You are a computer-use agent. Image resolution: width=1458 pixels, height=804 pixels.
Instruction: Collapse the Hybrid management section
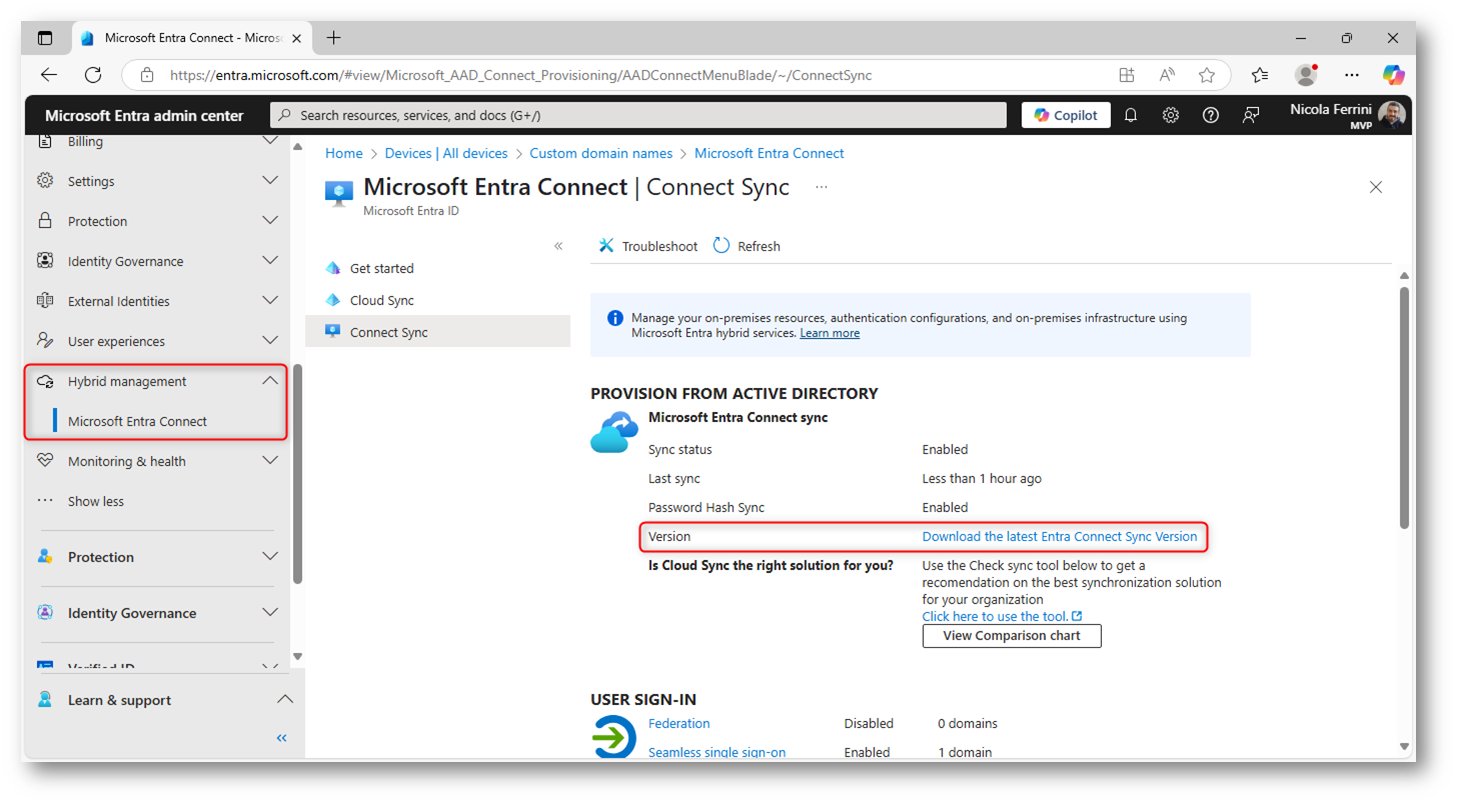click(x=158, y=381)
